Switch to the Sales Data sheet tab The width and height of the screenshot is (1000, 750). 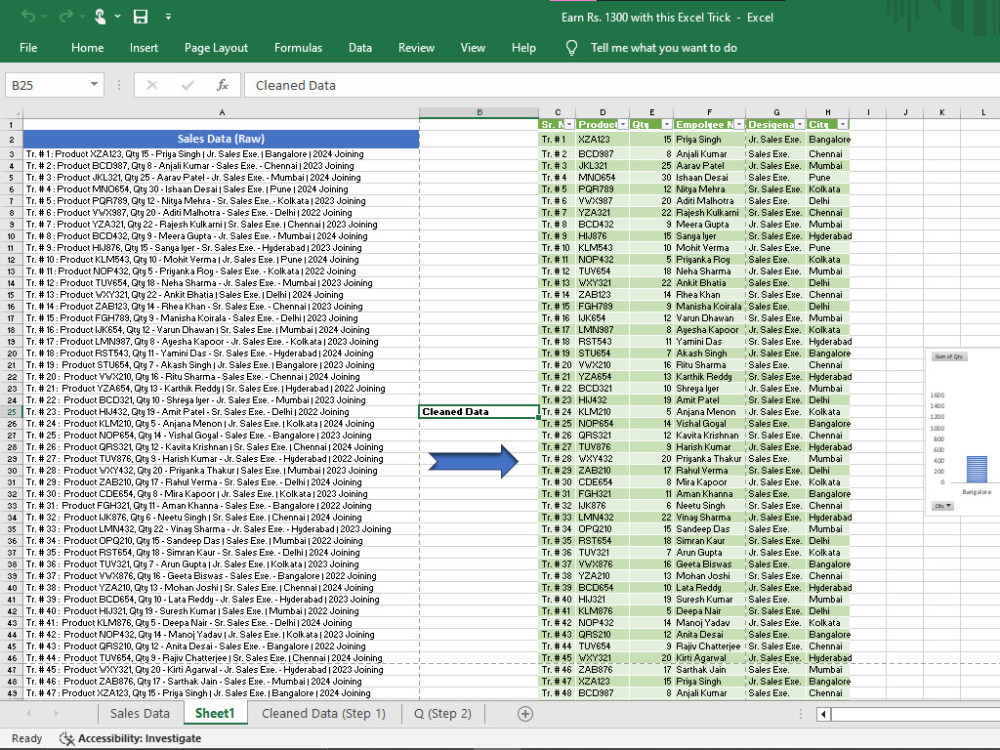[x=140, y=713]
